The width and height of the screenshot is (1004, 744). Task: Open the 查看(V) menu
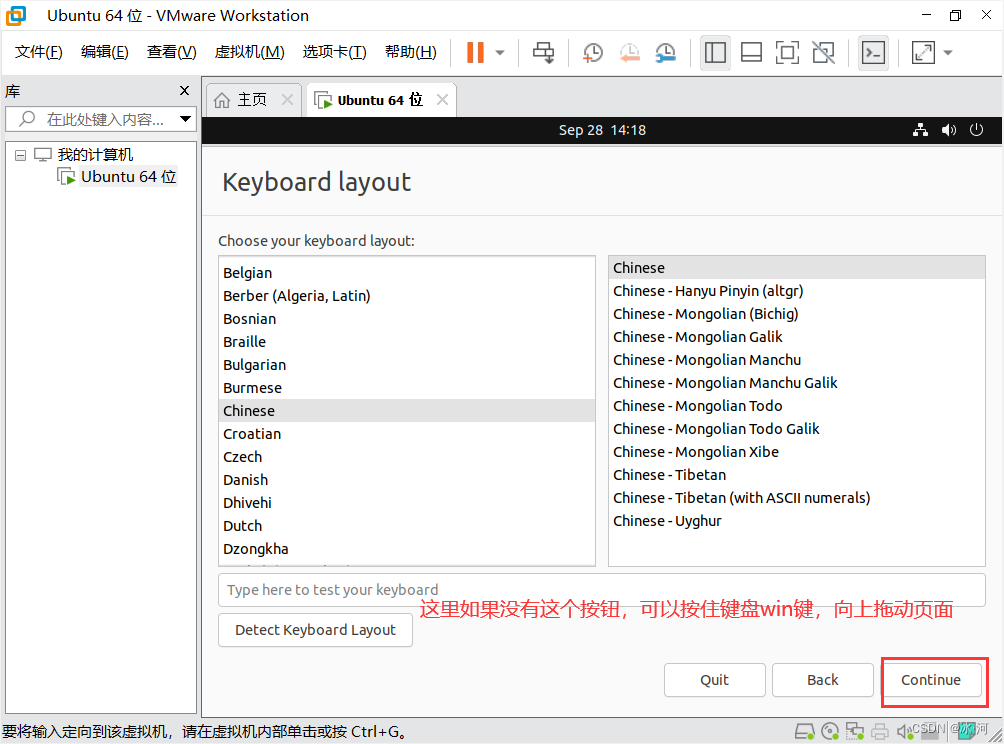click(171, 52)
